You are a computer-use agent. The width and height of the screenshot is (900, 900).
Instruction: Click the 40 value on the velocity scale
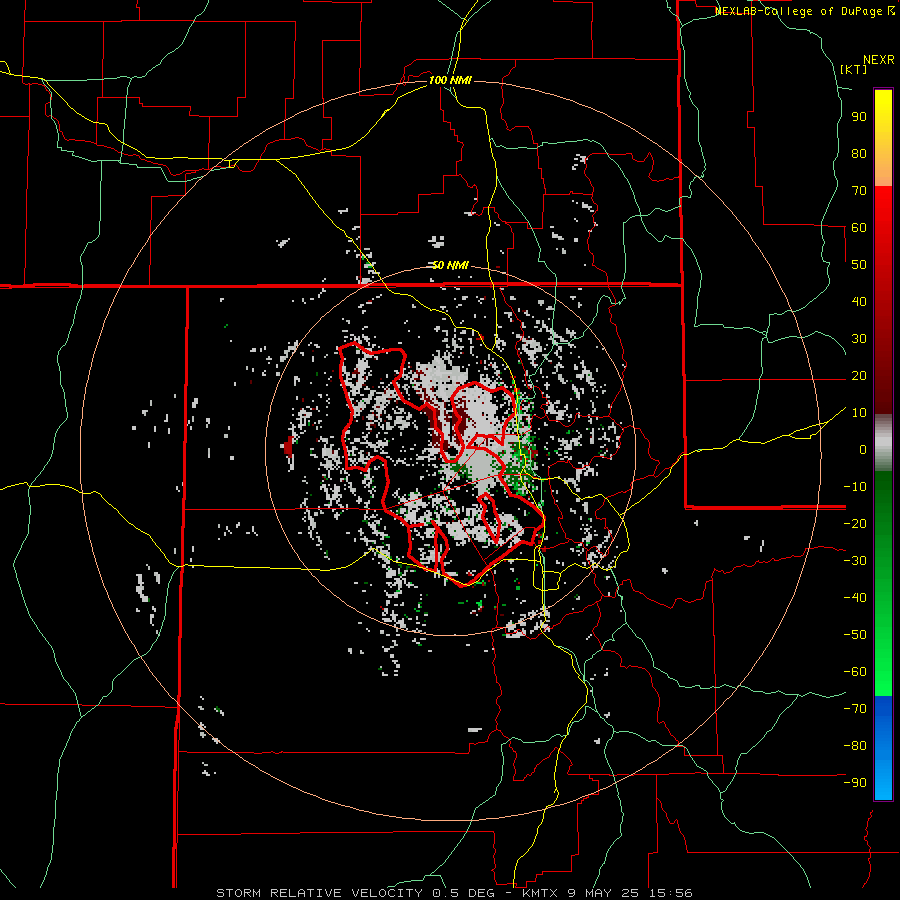pyautogui.click(x=859, y=301)
